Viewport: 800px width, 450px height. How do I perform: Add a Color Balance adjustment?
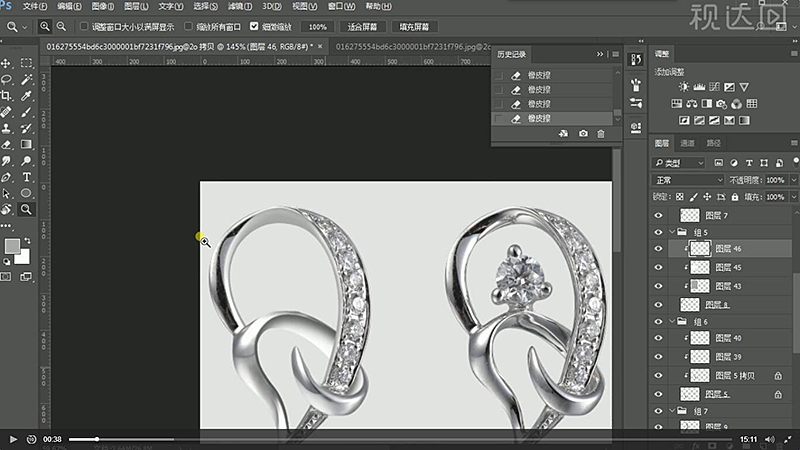coord(692,104)
